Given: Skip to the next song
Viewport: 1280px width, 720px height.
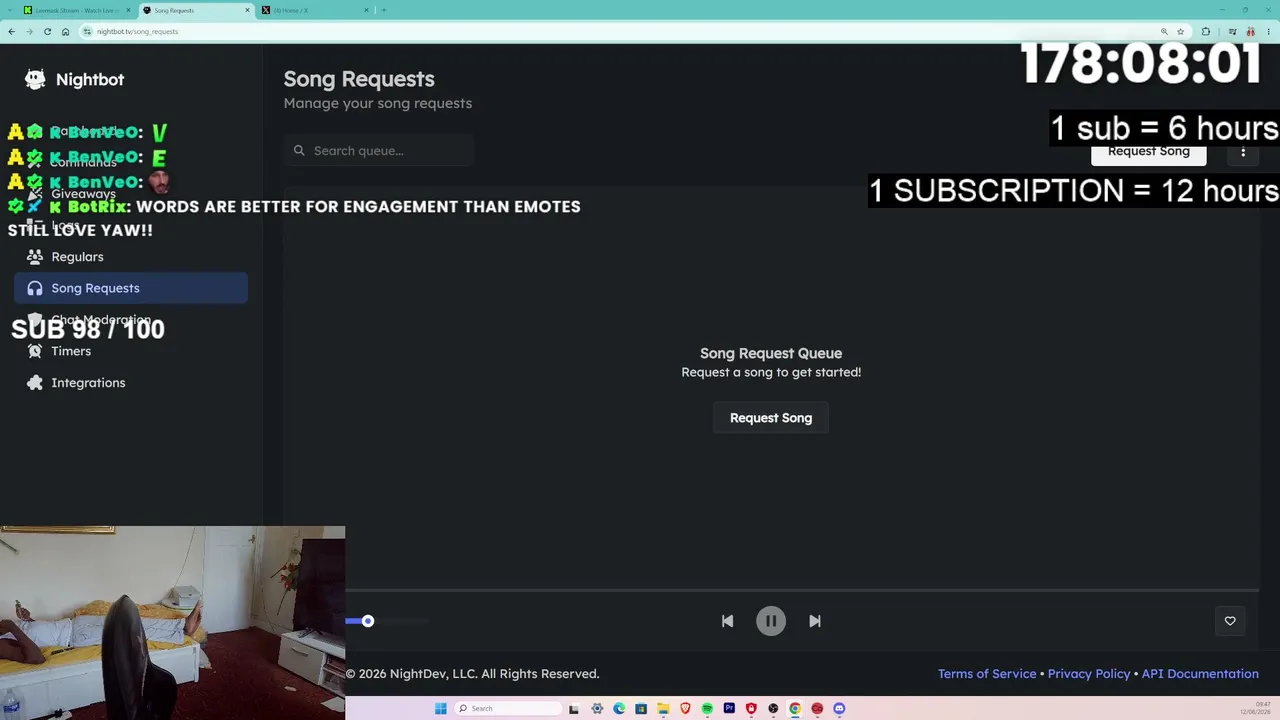Looking at the screenshot, I should click(x=815, y=621).
